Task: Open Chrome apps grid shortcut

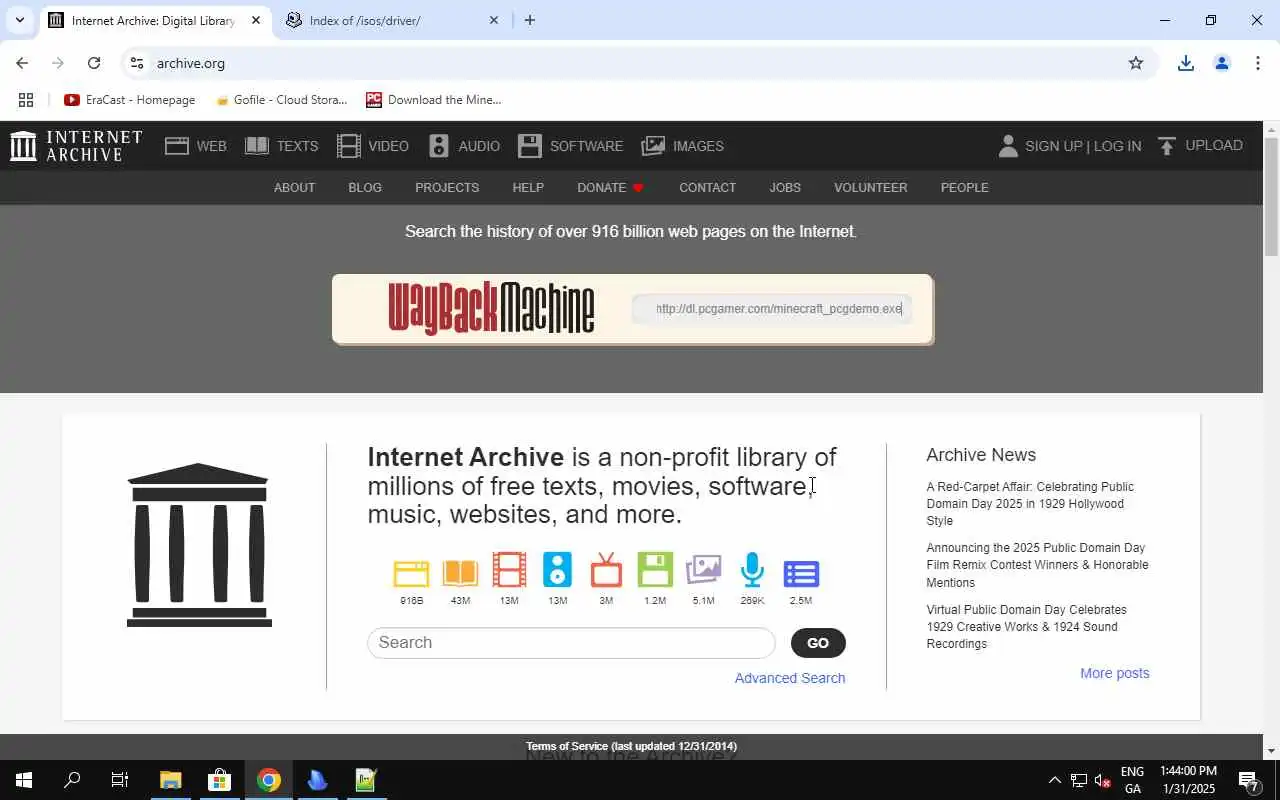Action: click(x=26, y=100)
